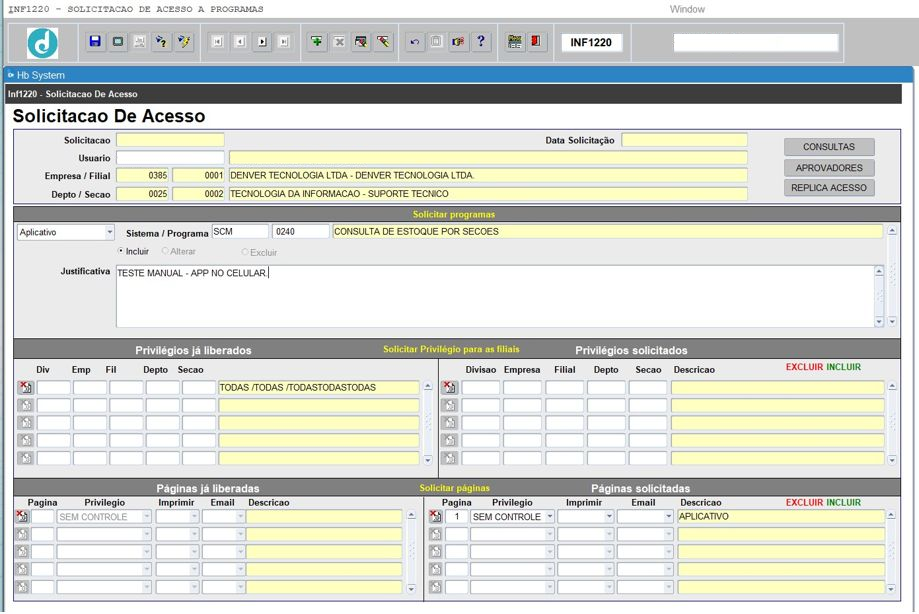919x614 pixels.
Task: Click the yellow 'Solicitar páginas' label
Action: point(454,487)
